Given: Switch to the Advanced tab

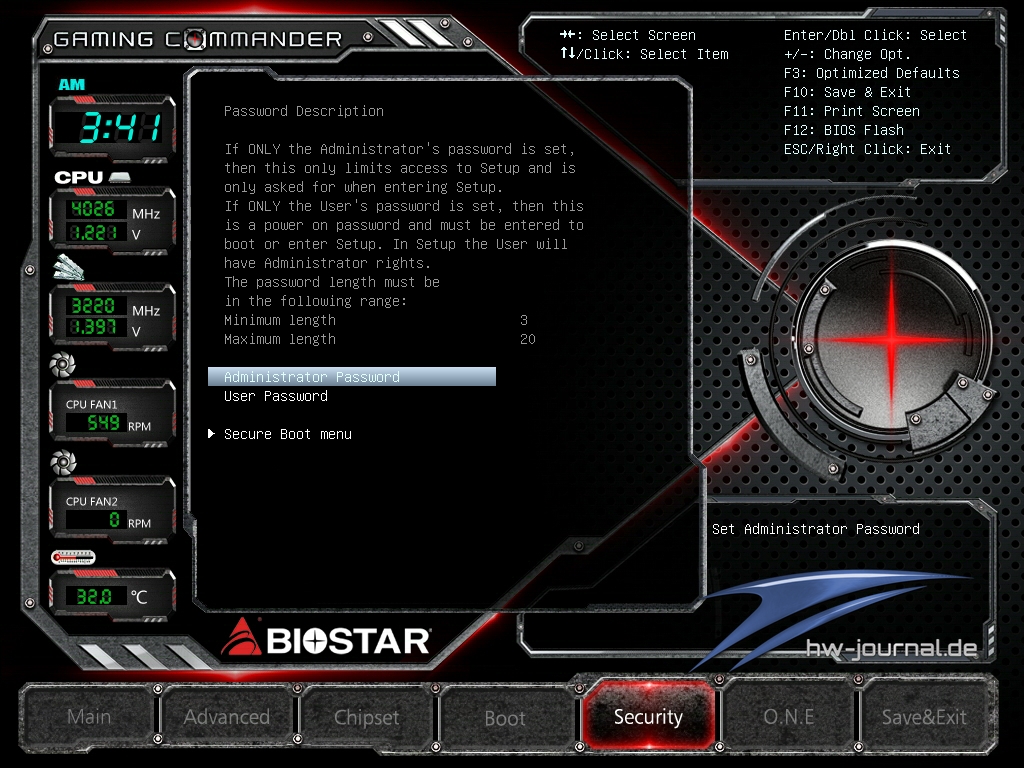Looking at the screenshot, I should [x=227, y=716].
